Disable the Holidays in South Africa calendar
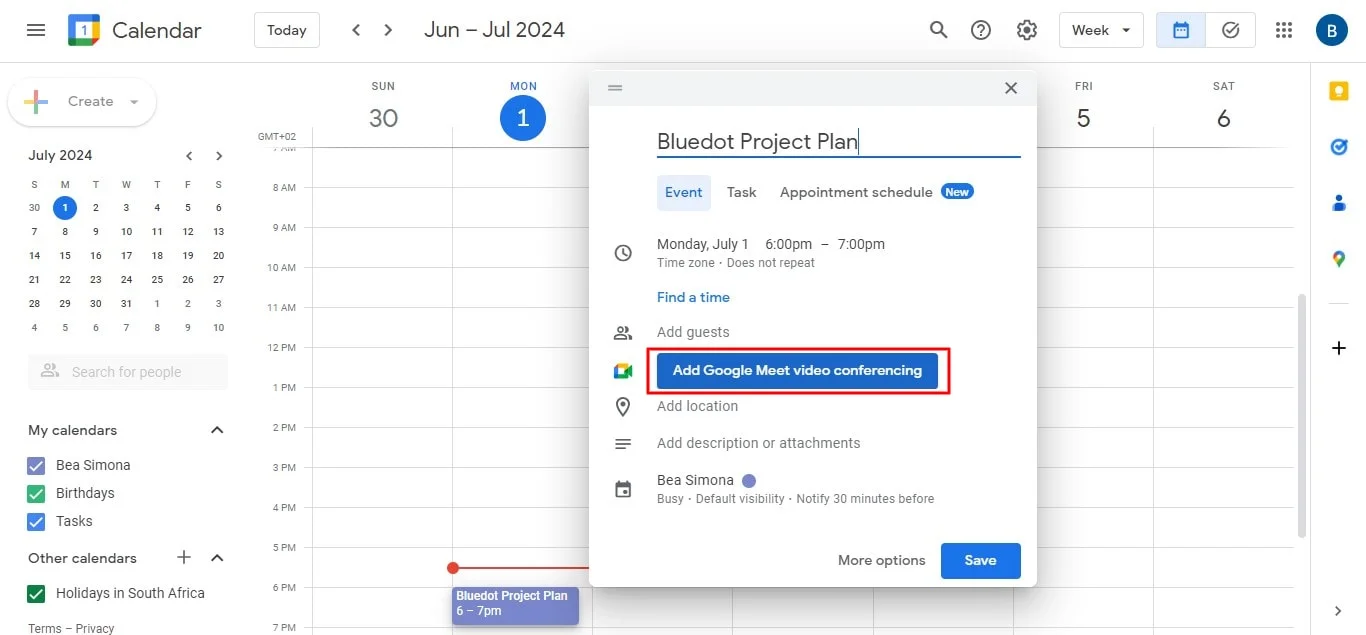The height and width of the screenshot is (635, 1366). click(37, 593)
